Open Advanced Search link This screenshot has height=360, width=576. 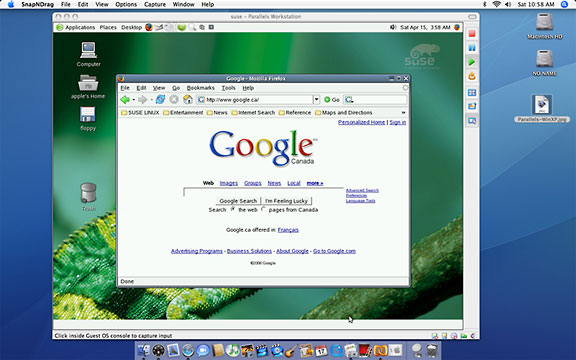pos(362,190)
